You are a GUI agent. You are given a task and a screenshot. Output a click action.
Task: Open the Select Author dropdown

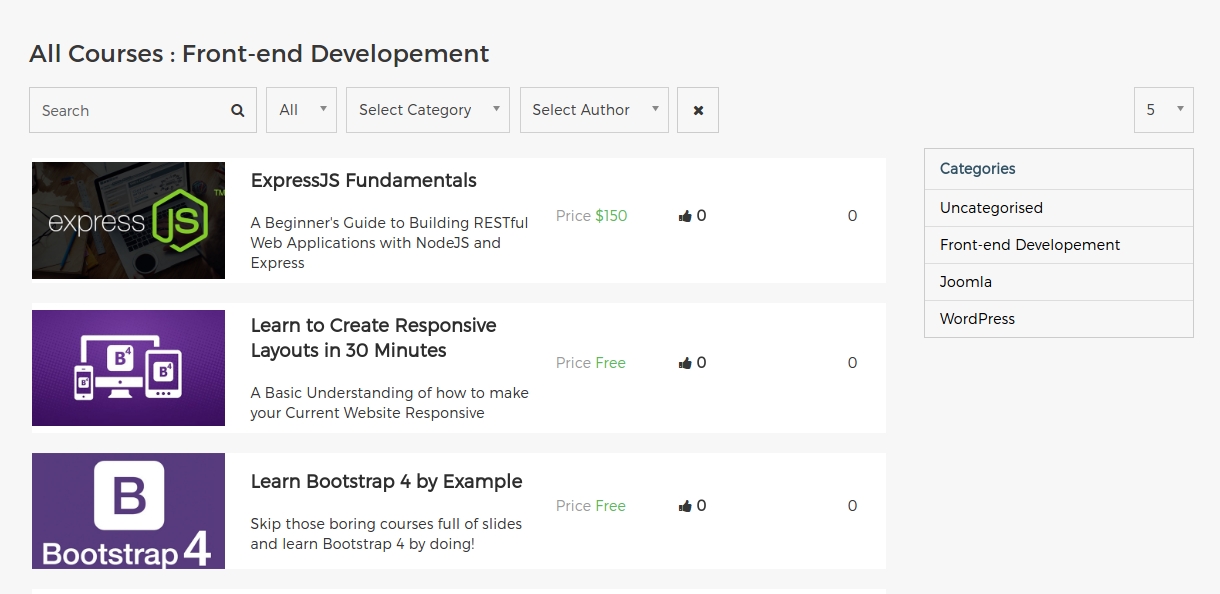click(x=594, y=110)
